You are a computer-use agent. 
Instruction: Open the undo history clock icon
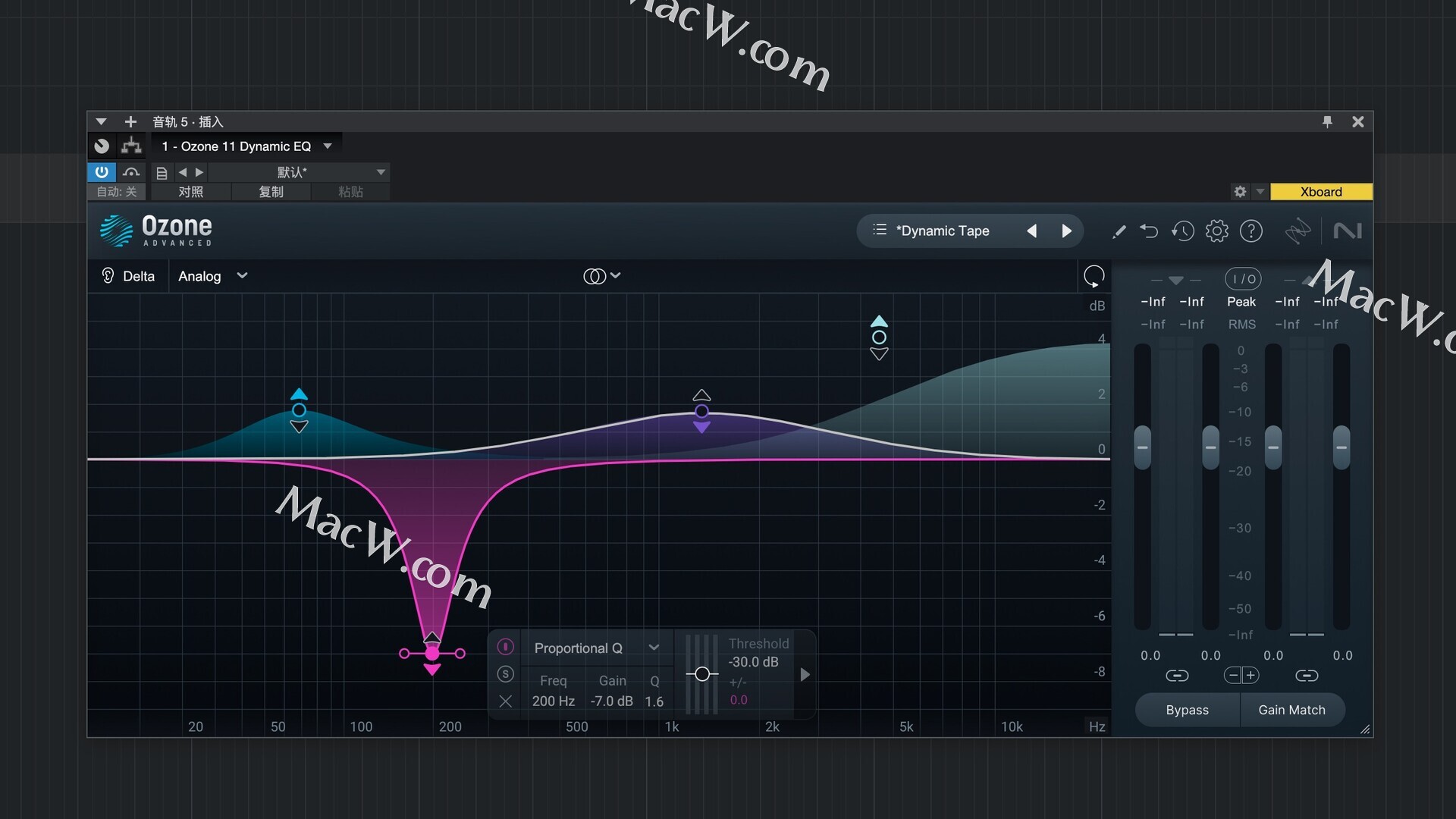[1182, 231]
